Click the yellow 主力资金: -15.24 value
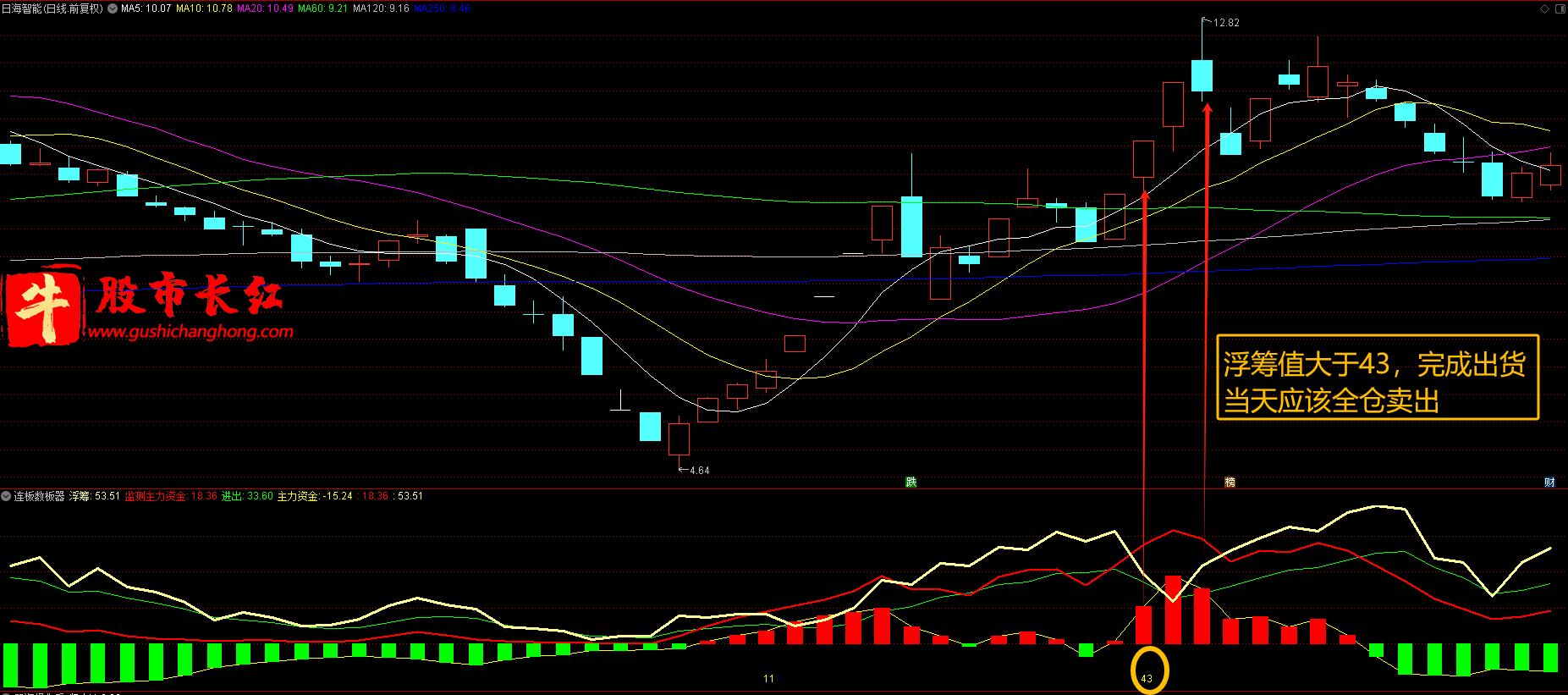1568x695 pixels. [x=315, y=496]
